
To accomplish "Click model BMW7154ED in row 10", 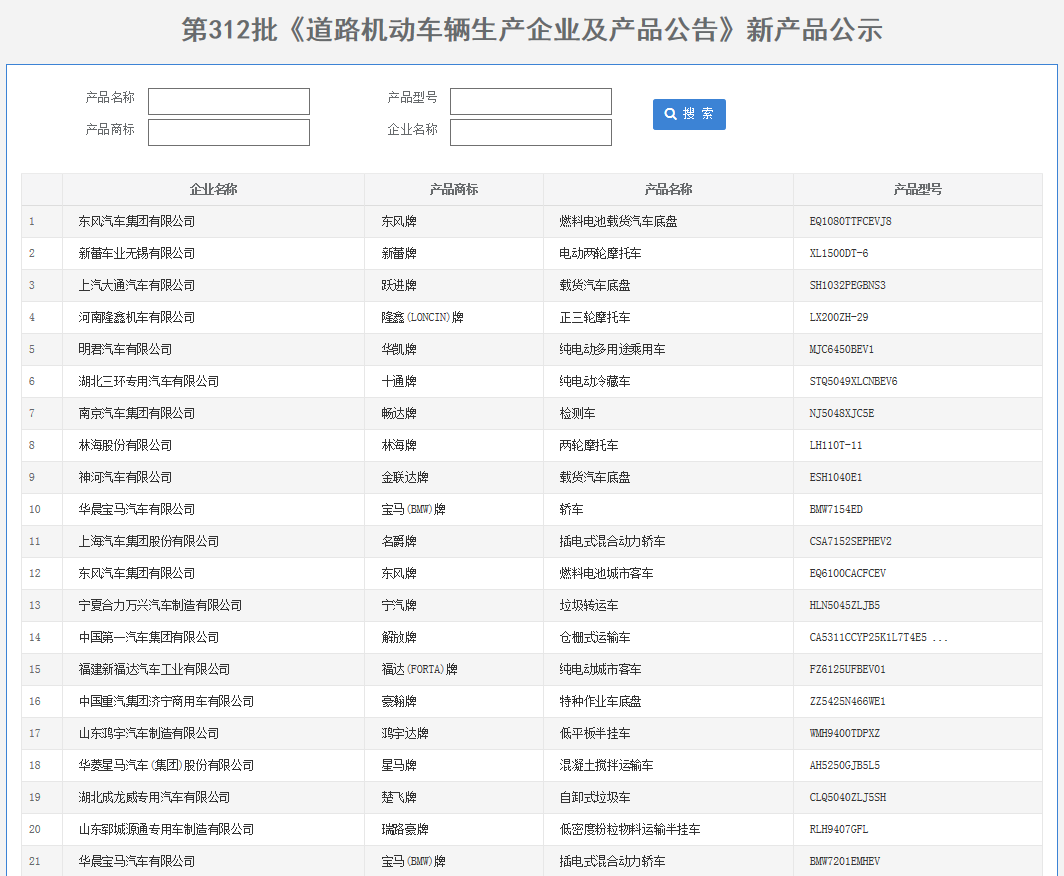I will click(x=836, y=509).
